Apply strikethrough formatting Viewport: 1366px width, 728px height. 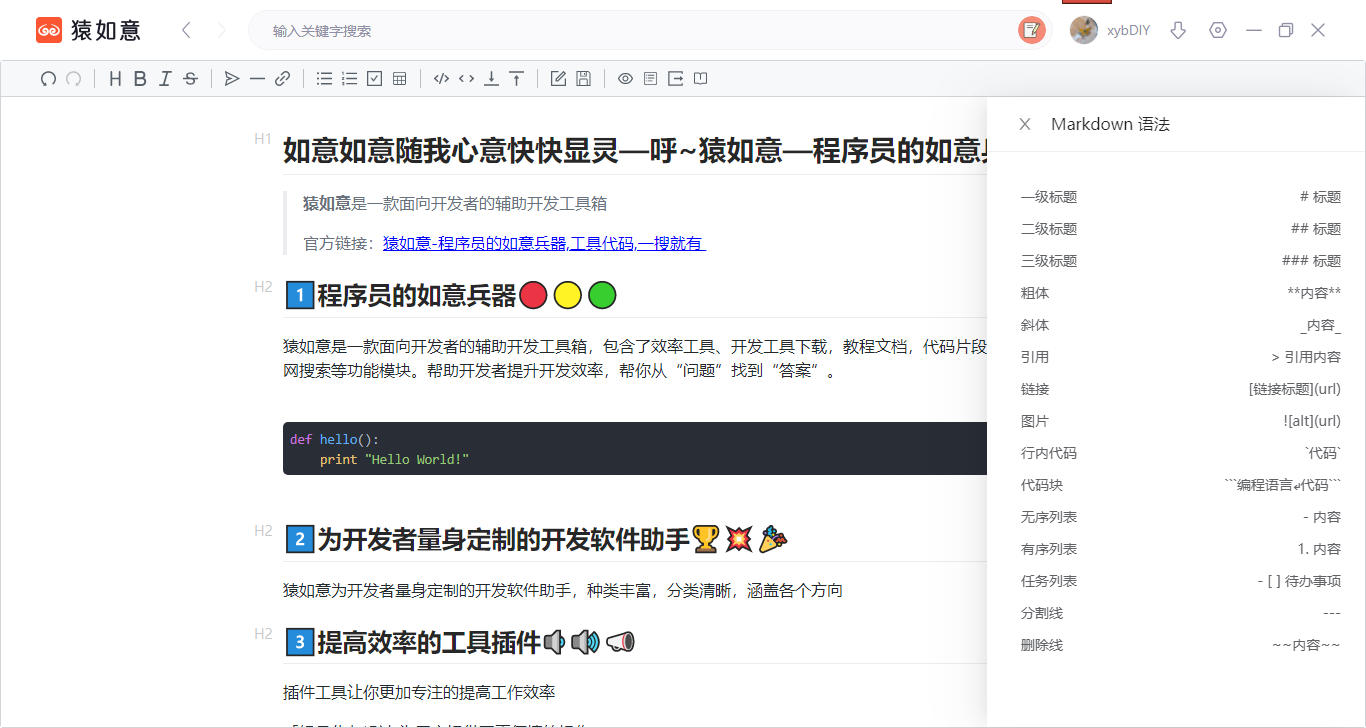click(190, 79)
